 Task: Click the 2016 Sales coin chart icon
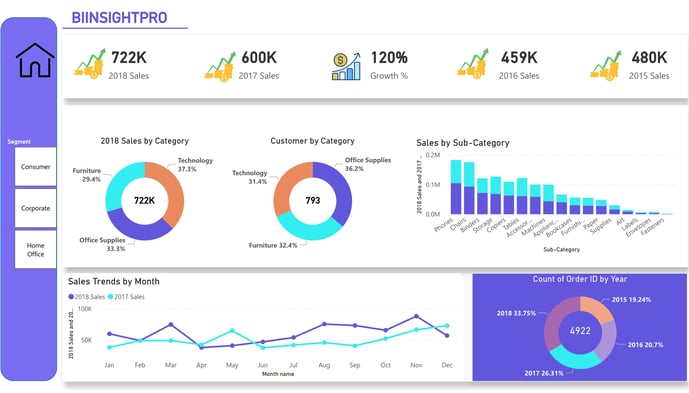473,64
